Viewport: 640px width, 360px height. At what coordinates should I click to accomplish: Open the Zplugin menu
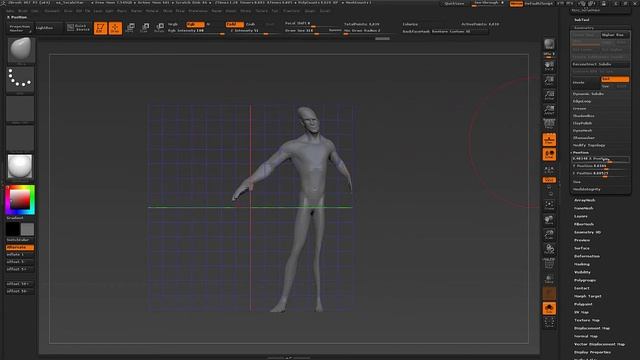point(310,11)
